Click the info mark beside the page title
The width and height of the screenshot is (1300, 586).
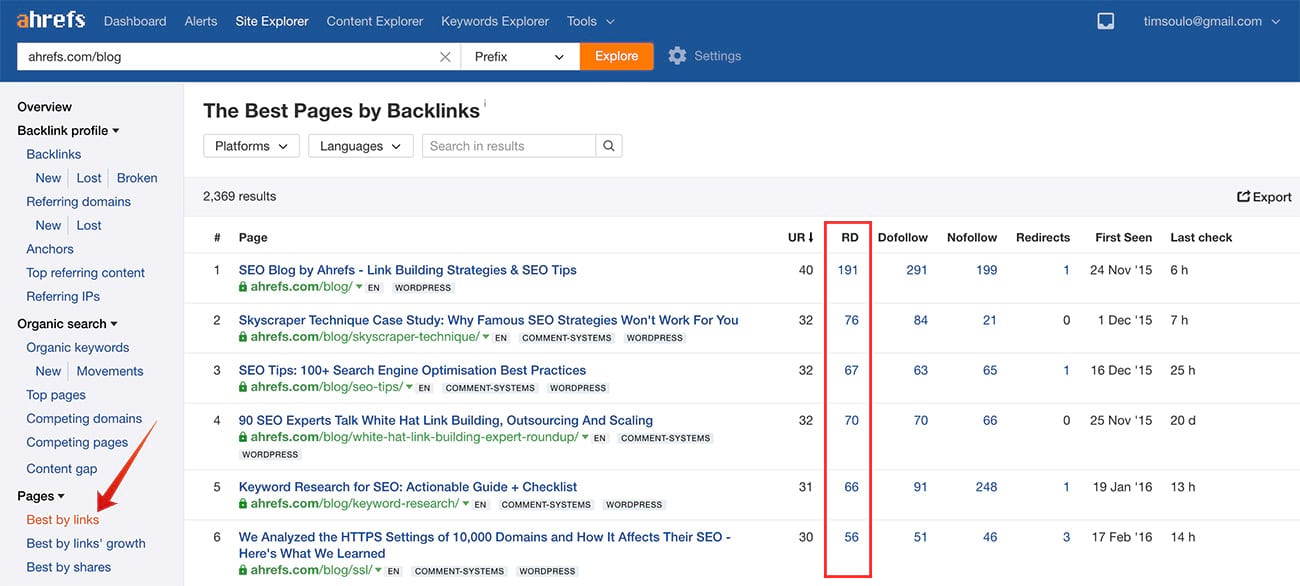[x=485, y=103]
